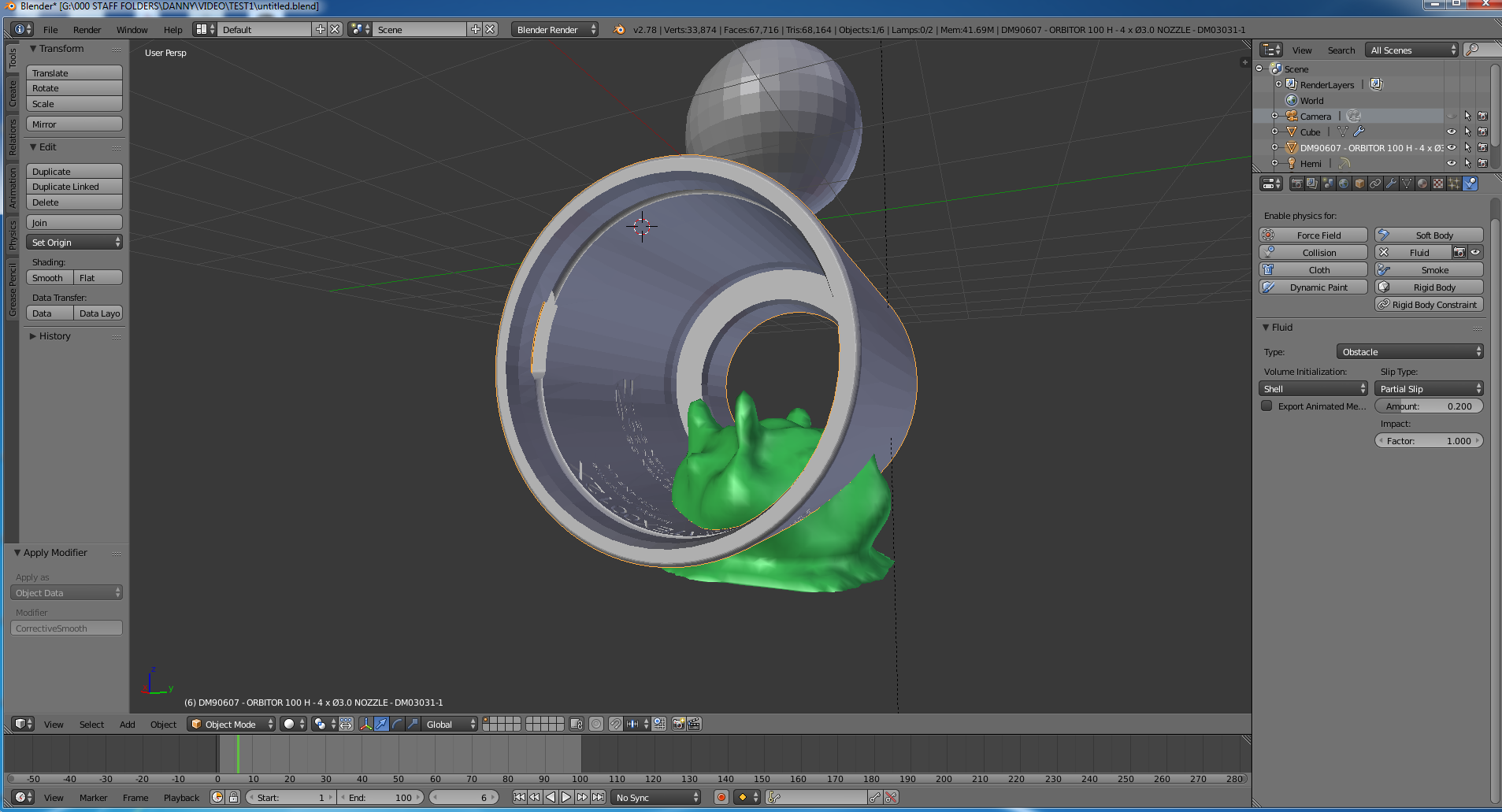
Task: Open the Modifiers properties tab (wrench icon)
Action: point(1391,184)
